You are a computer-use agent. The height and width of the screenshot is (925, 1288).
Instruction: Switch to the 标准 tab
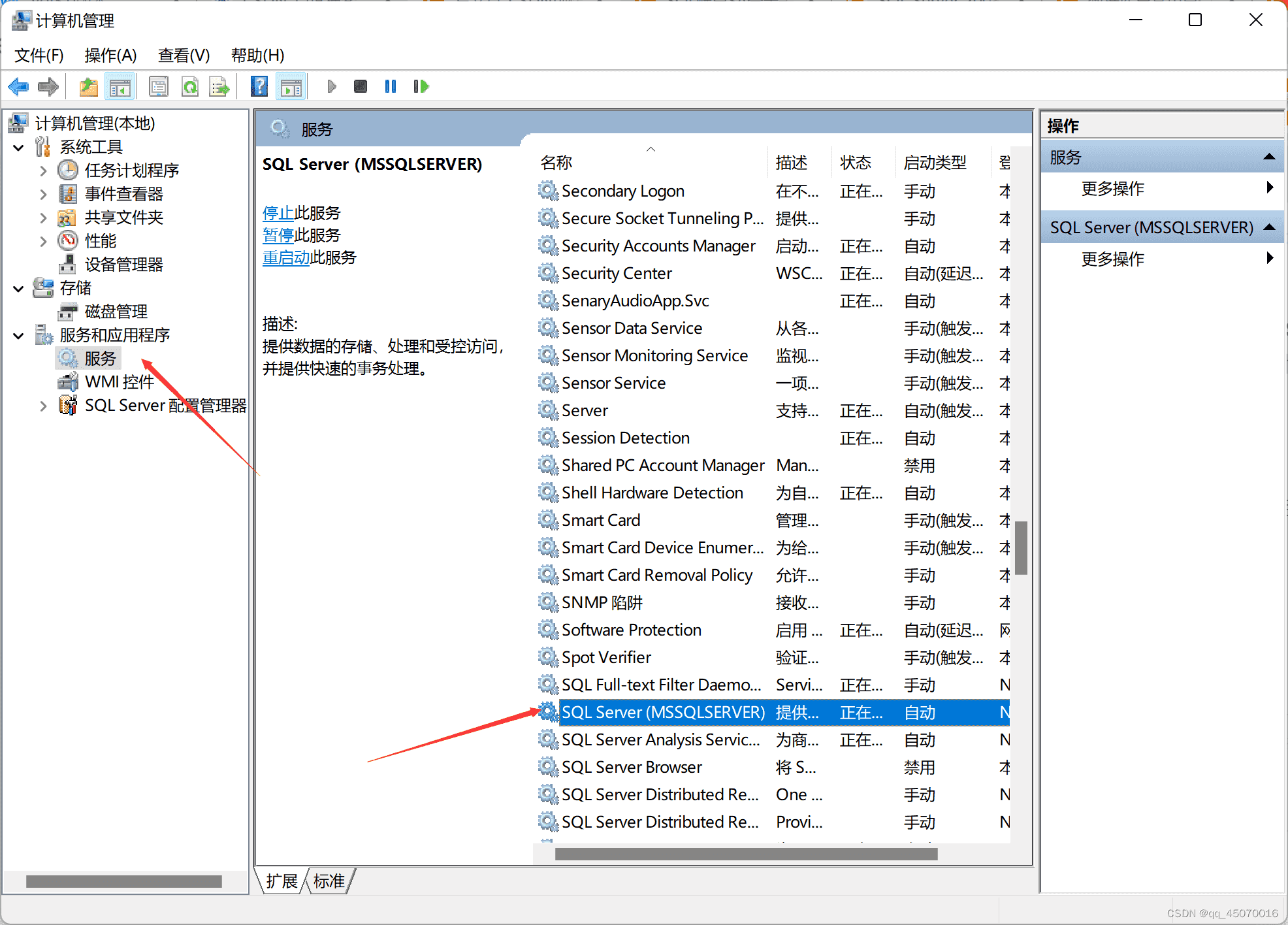coord(329,881)
